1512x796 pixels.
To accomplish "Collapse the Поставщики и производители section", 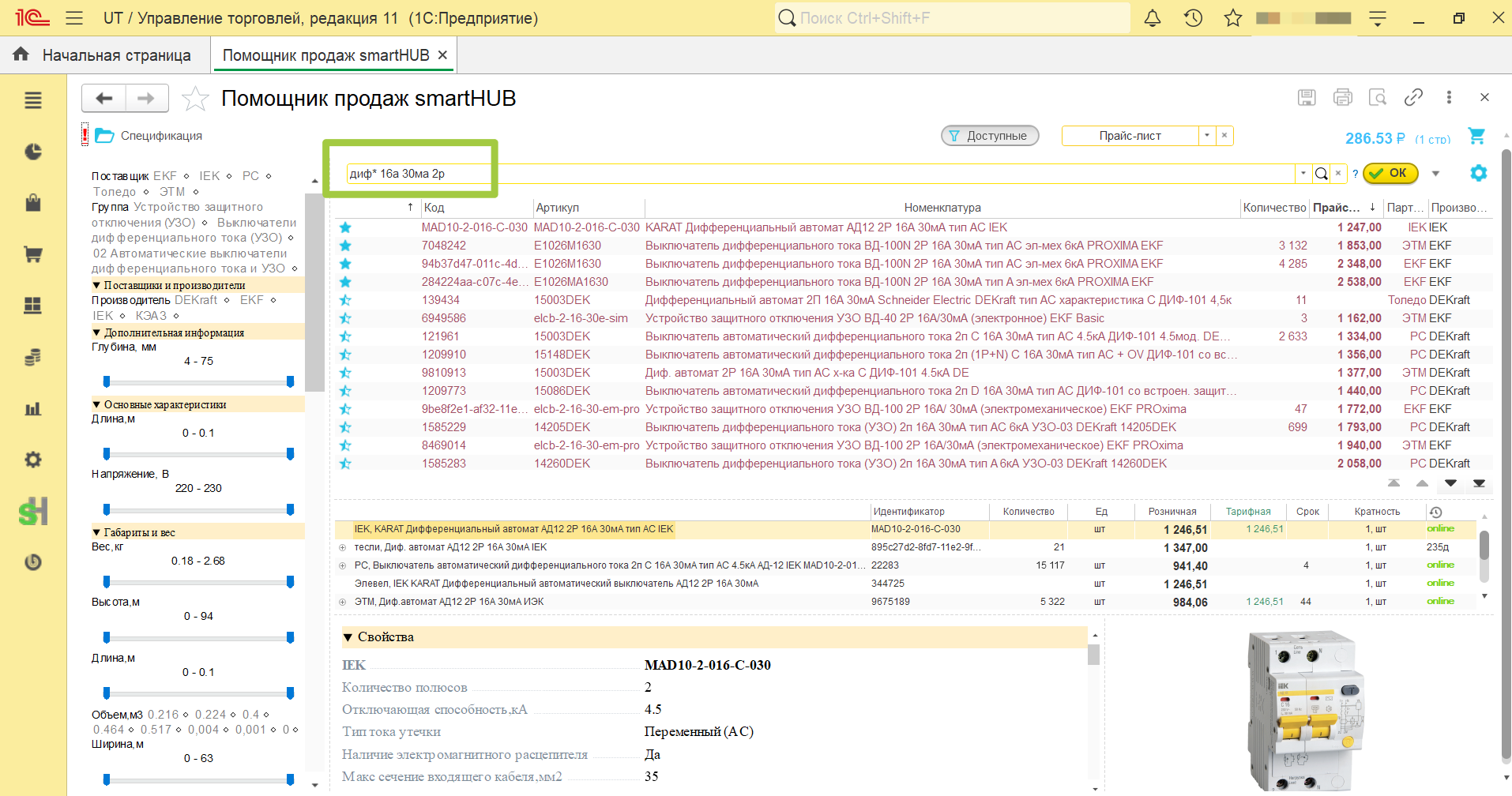I will click(96, 286).
